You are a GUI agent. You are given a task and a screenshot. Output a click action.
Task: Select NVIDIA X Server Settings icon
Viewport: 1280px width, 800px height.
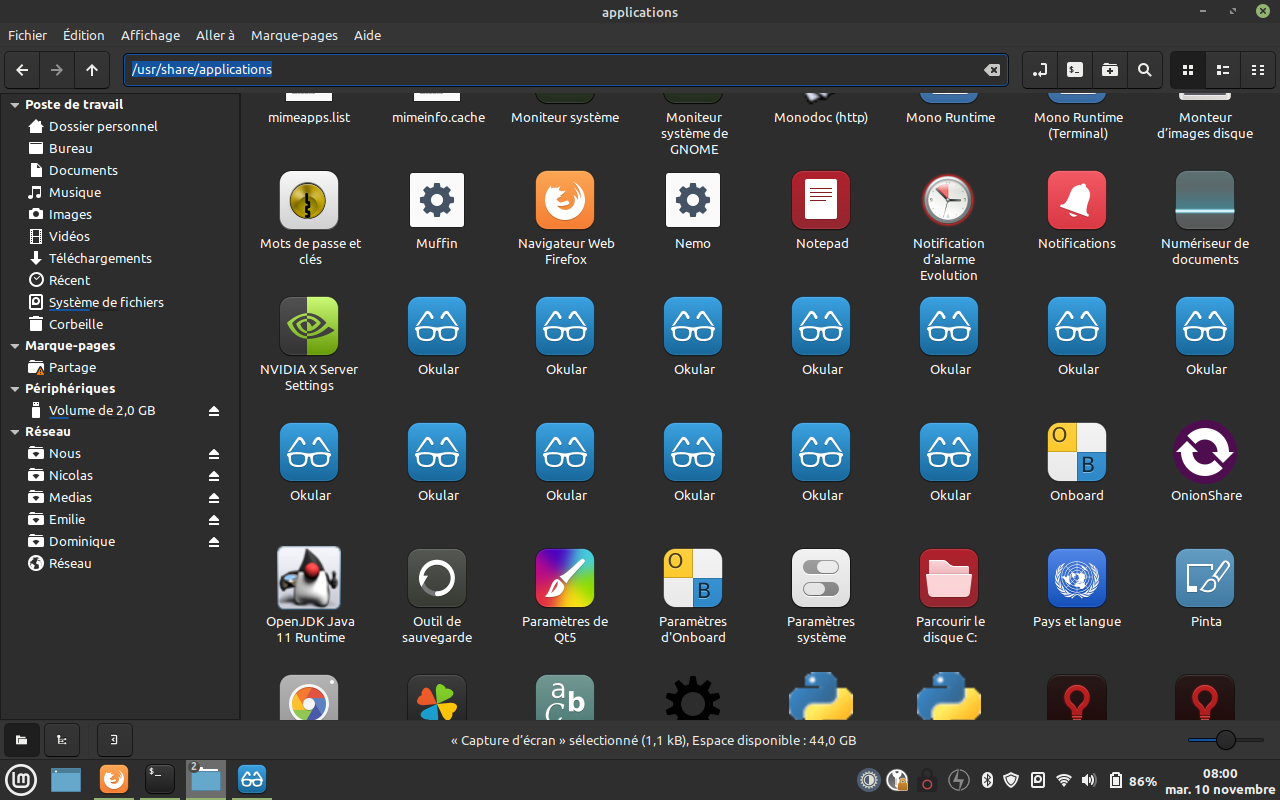pos(309,326)
